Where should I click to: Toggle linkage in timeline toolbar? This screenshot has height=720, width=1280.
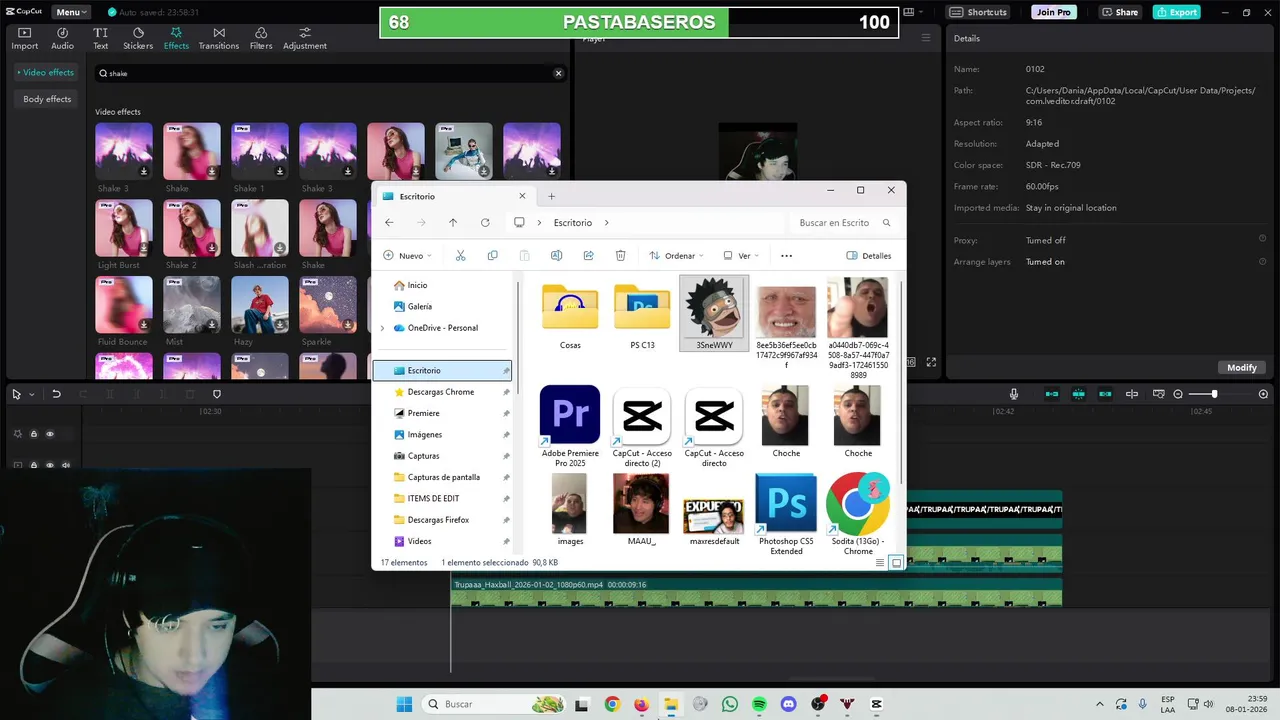[x=1105, y=394]
